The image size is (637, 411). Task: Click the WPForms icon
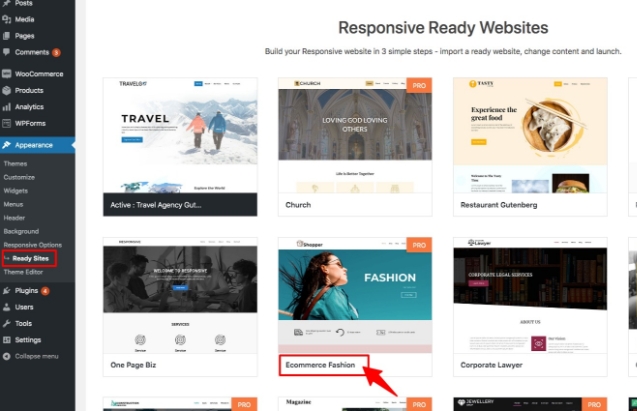pos(7,123)
